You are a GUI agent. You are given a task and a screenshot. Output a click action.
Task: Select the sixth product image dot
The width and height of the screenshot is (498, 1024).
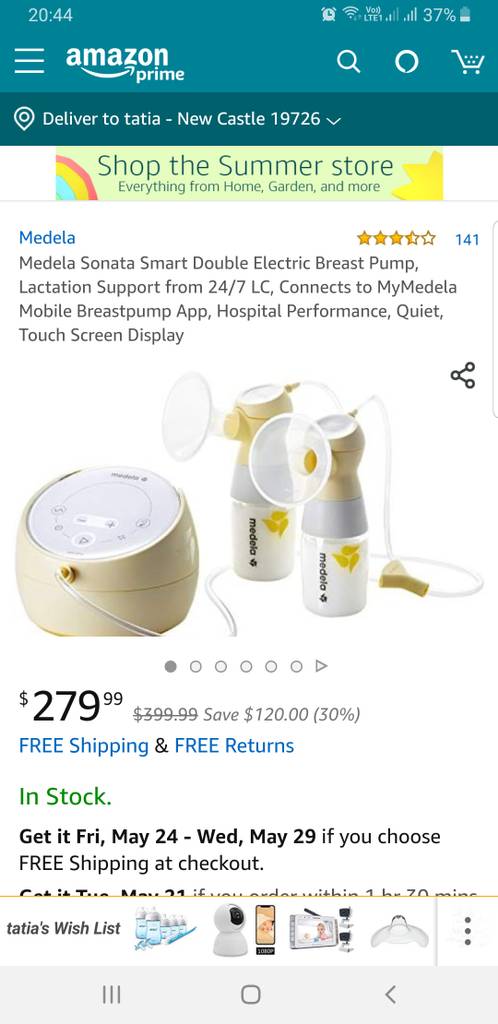pos(296,666)
